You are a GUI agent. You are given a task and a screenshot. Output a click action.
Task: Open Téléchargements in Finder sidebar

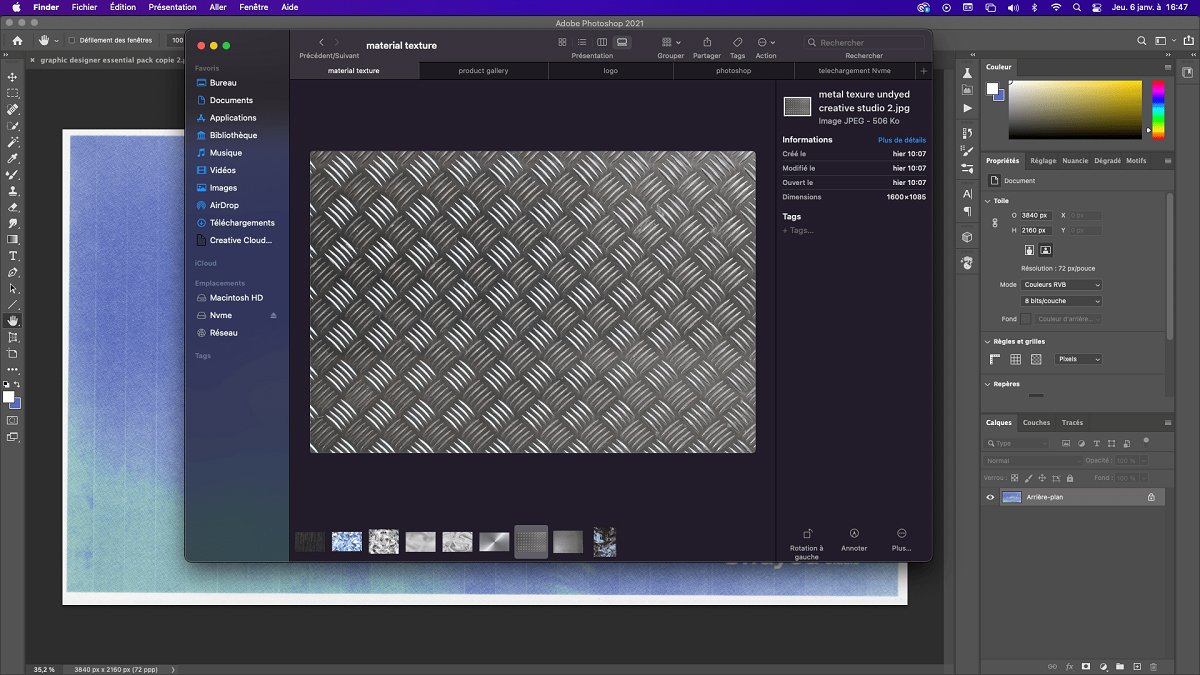(x=242, y=223)
